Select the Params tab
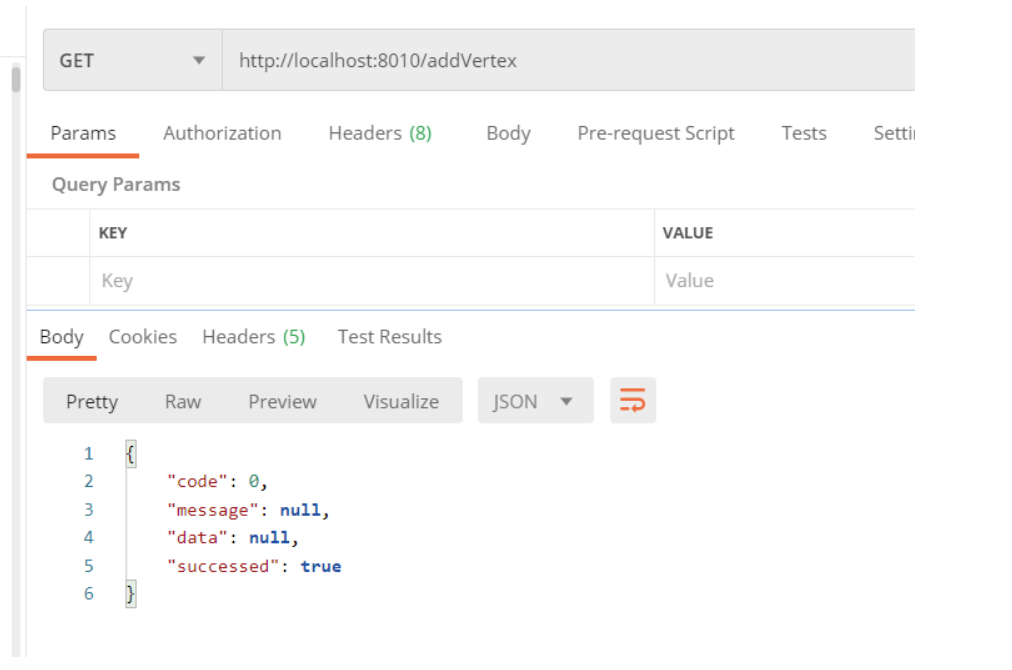Screen dimensions: 1012x670 [83, 133]
